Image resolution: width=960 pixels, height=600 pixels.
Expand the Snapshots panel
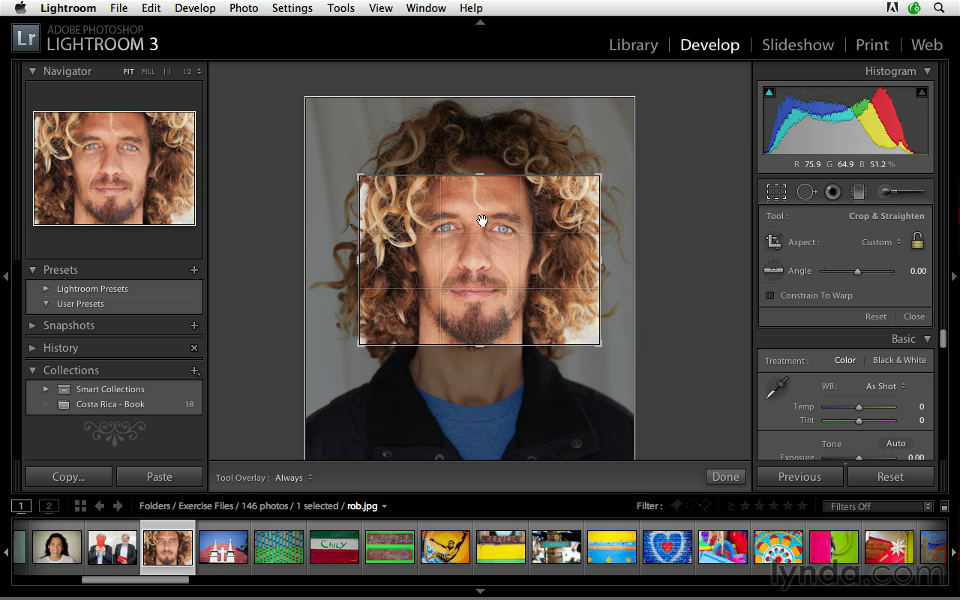tap(32, 326)
